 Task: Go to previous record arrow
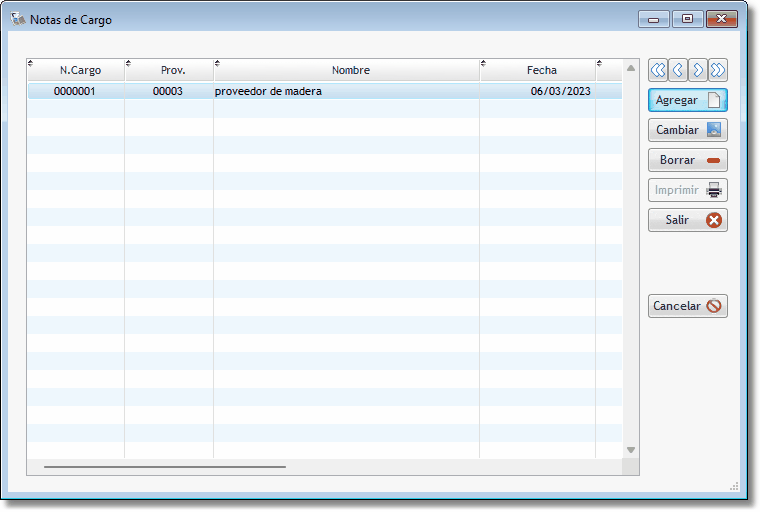click(678, 70)
